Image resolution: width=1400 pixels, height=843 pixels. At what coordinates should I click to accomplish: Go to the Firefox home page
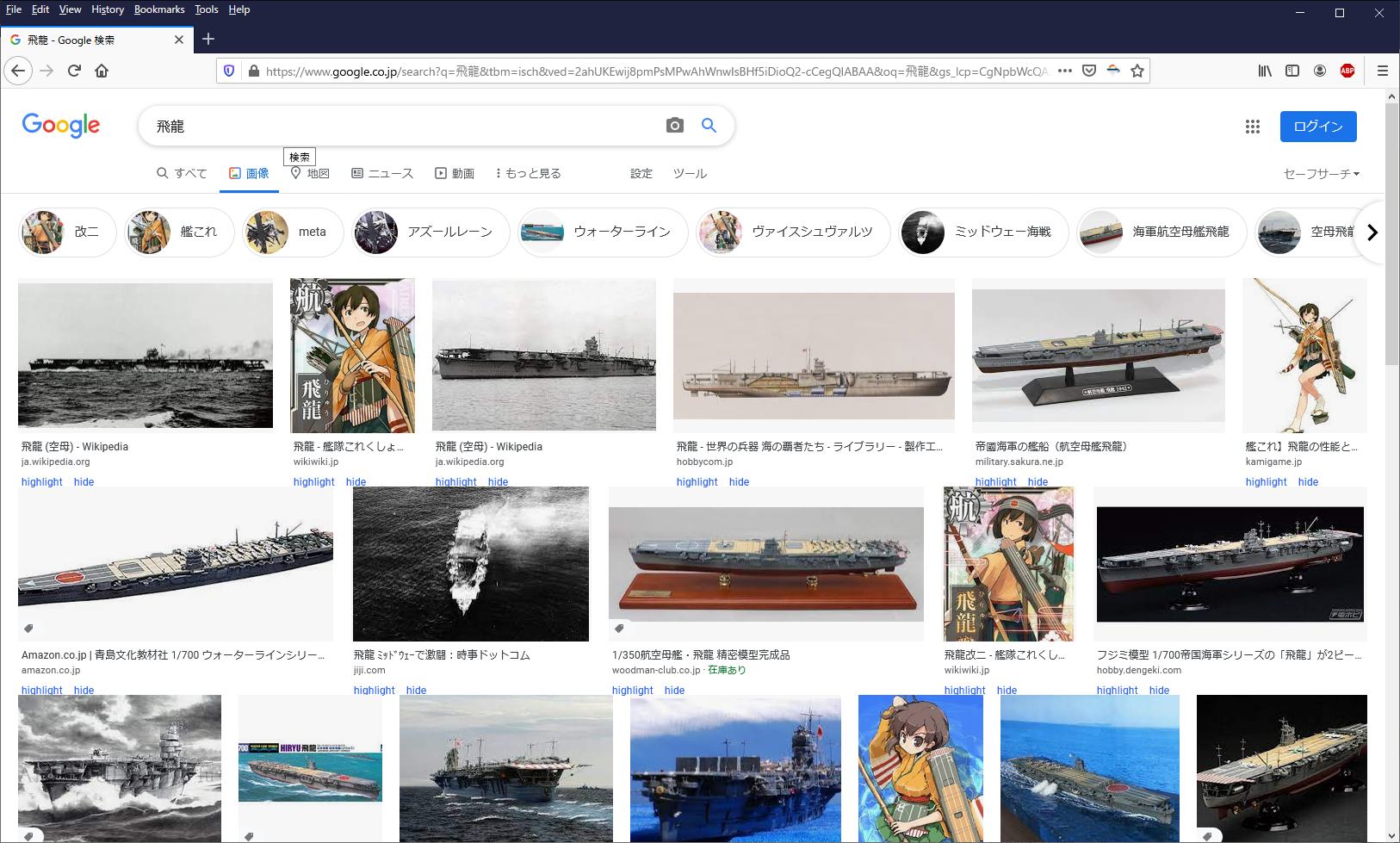tap(102, 71)
